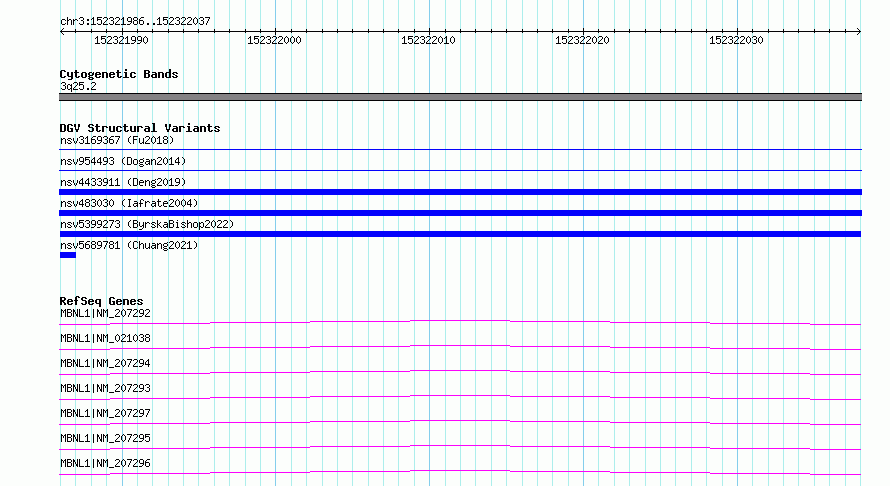Click the left arrow of the ruler
Viewport: 890px width, 486px height.
(x=62, y=32)
